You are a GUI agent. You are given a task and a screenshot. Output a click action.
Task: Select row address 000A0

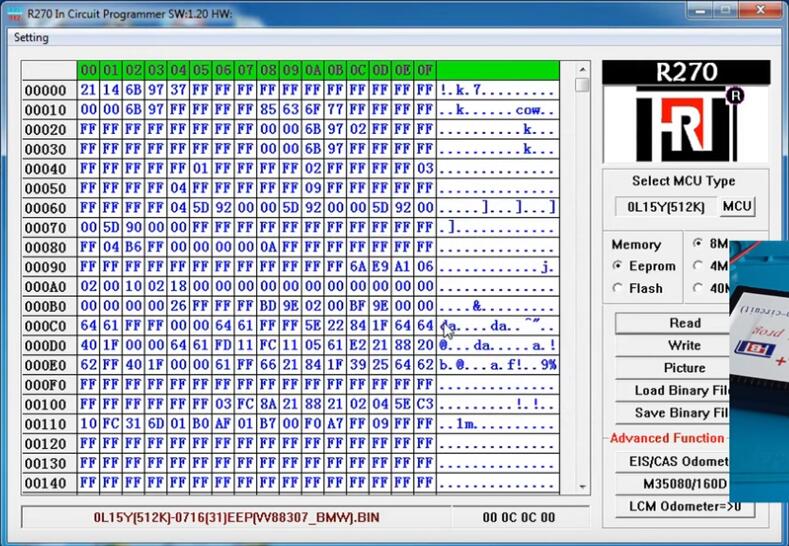(x=49, y=287)
